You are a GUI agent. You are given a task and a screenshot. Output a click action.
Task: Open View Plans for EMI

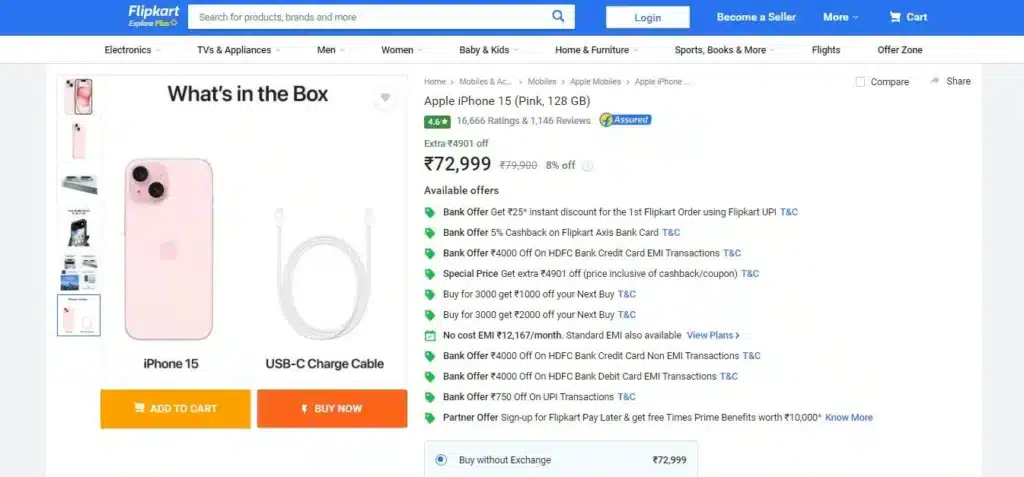point(713,335)
